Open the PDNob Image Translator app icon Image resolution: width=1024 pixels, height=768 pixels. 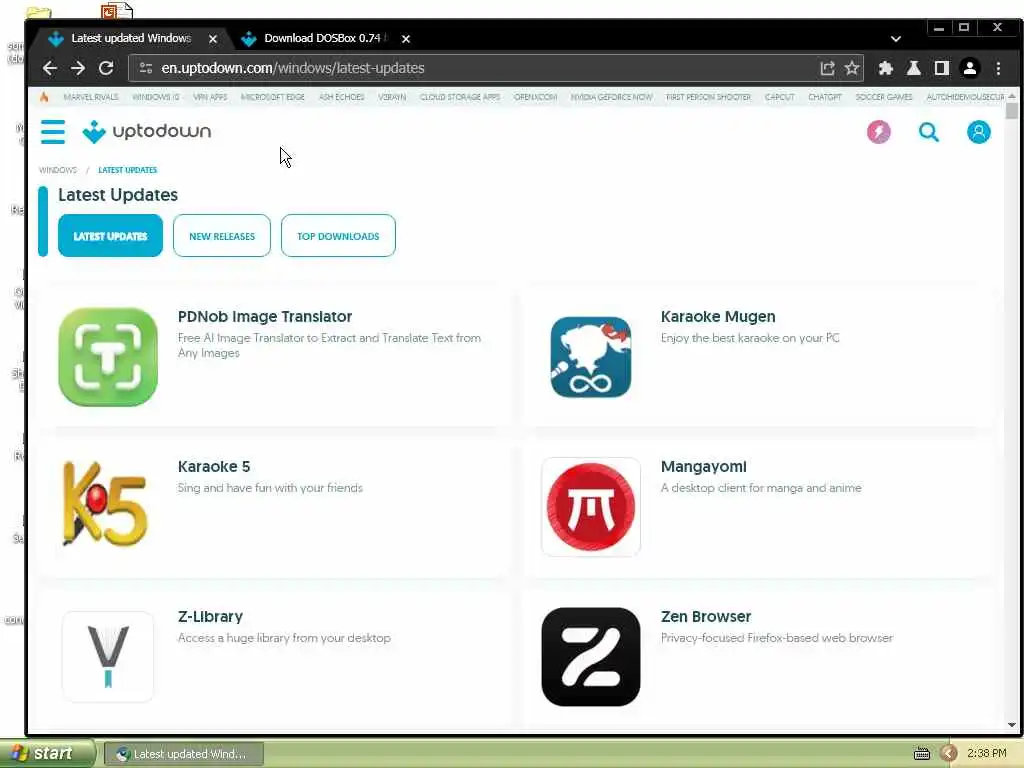click(108, 357)
